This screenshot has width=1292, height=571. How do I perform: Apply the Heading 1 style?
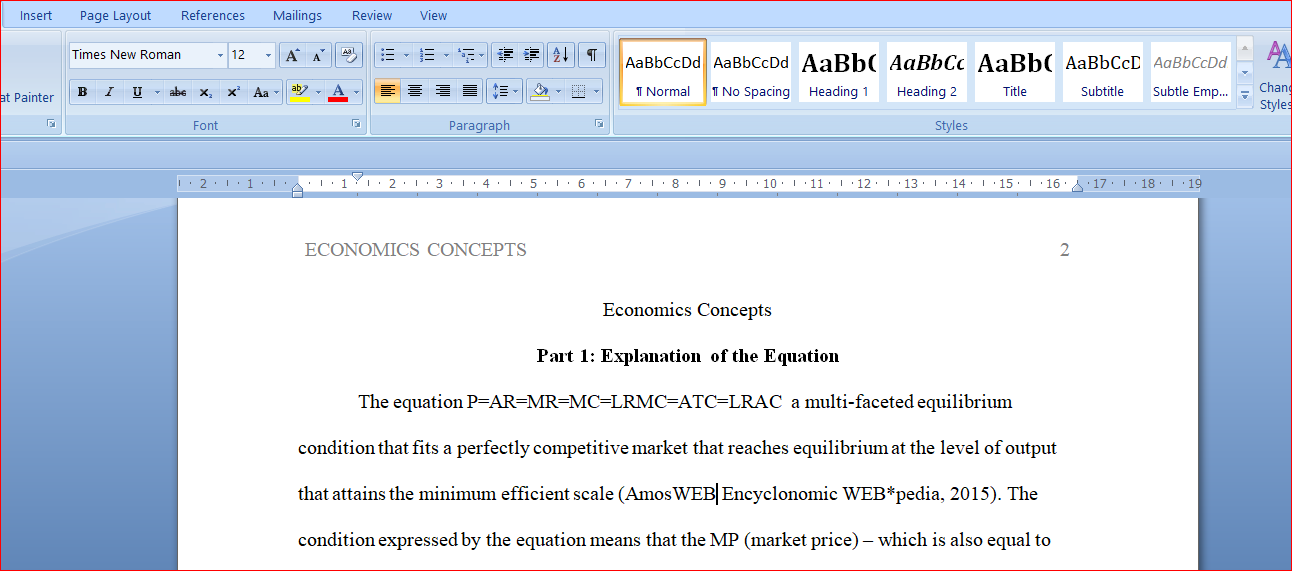[x=839, y=72]
